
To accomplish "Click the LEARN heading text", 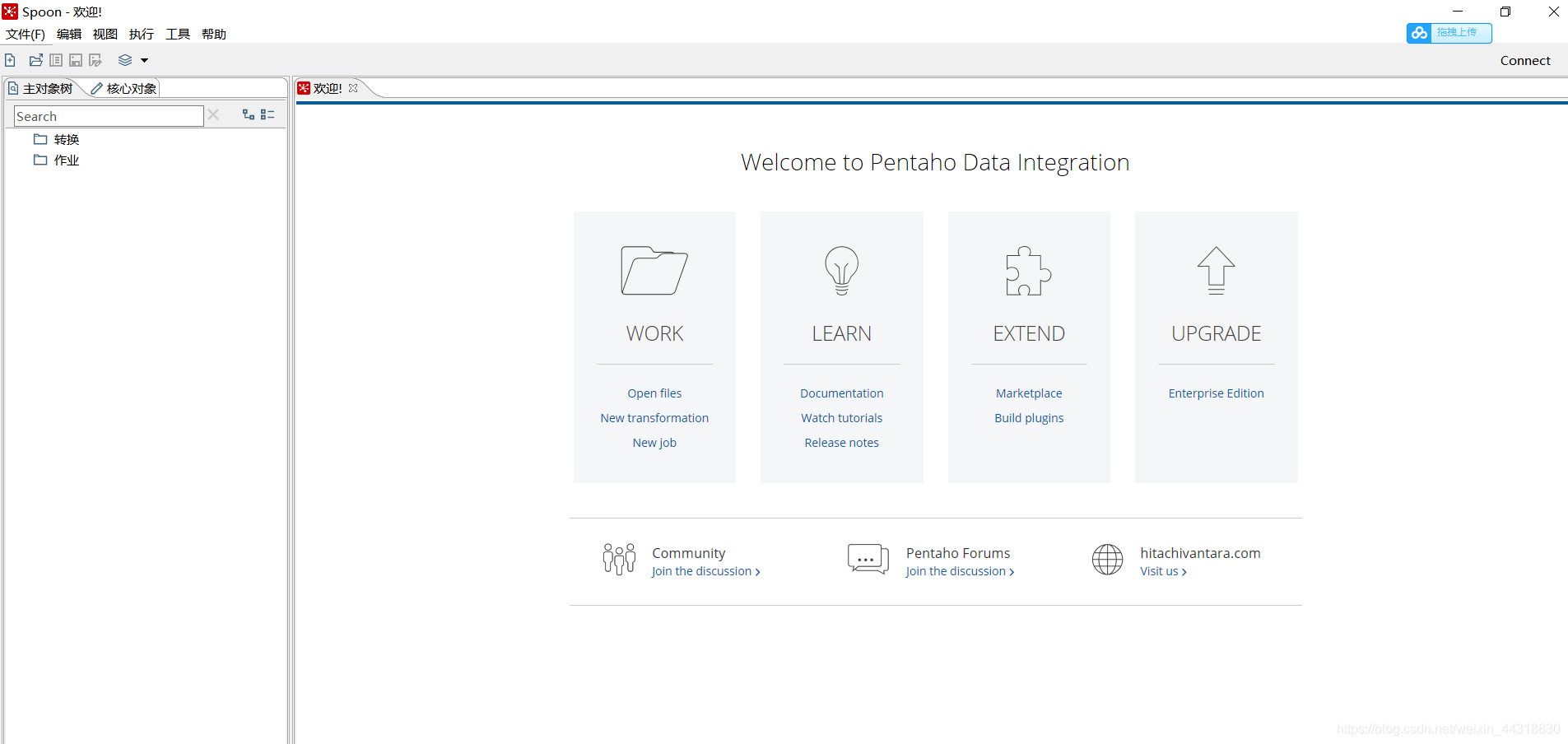I will tap(841, 333).
